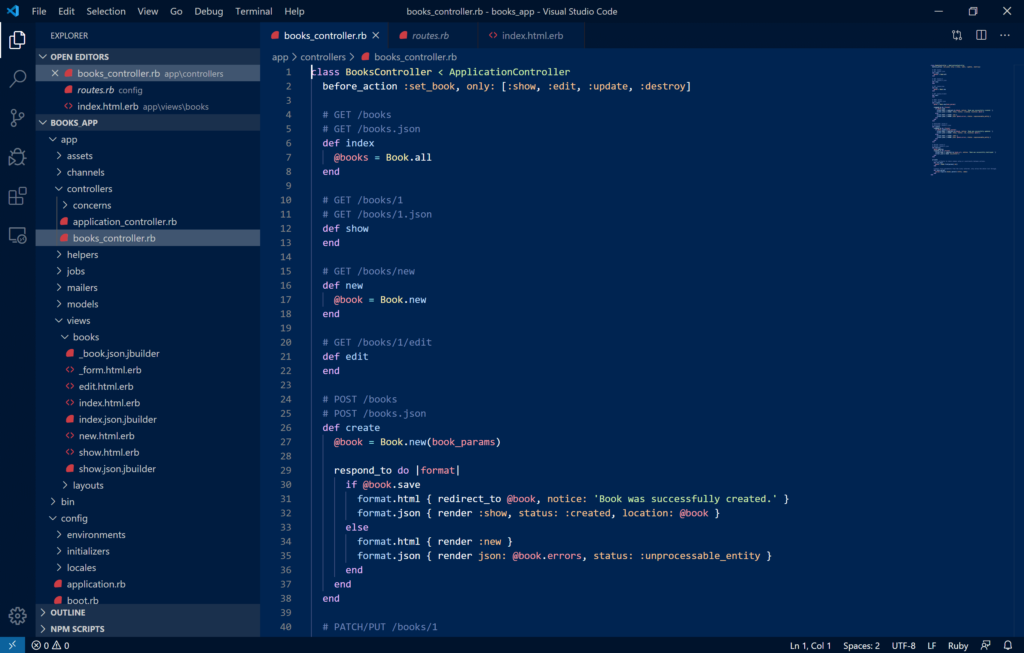
Task: Open the Source Control view icon
Action: click(17, 117)
